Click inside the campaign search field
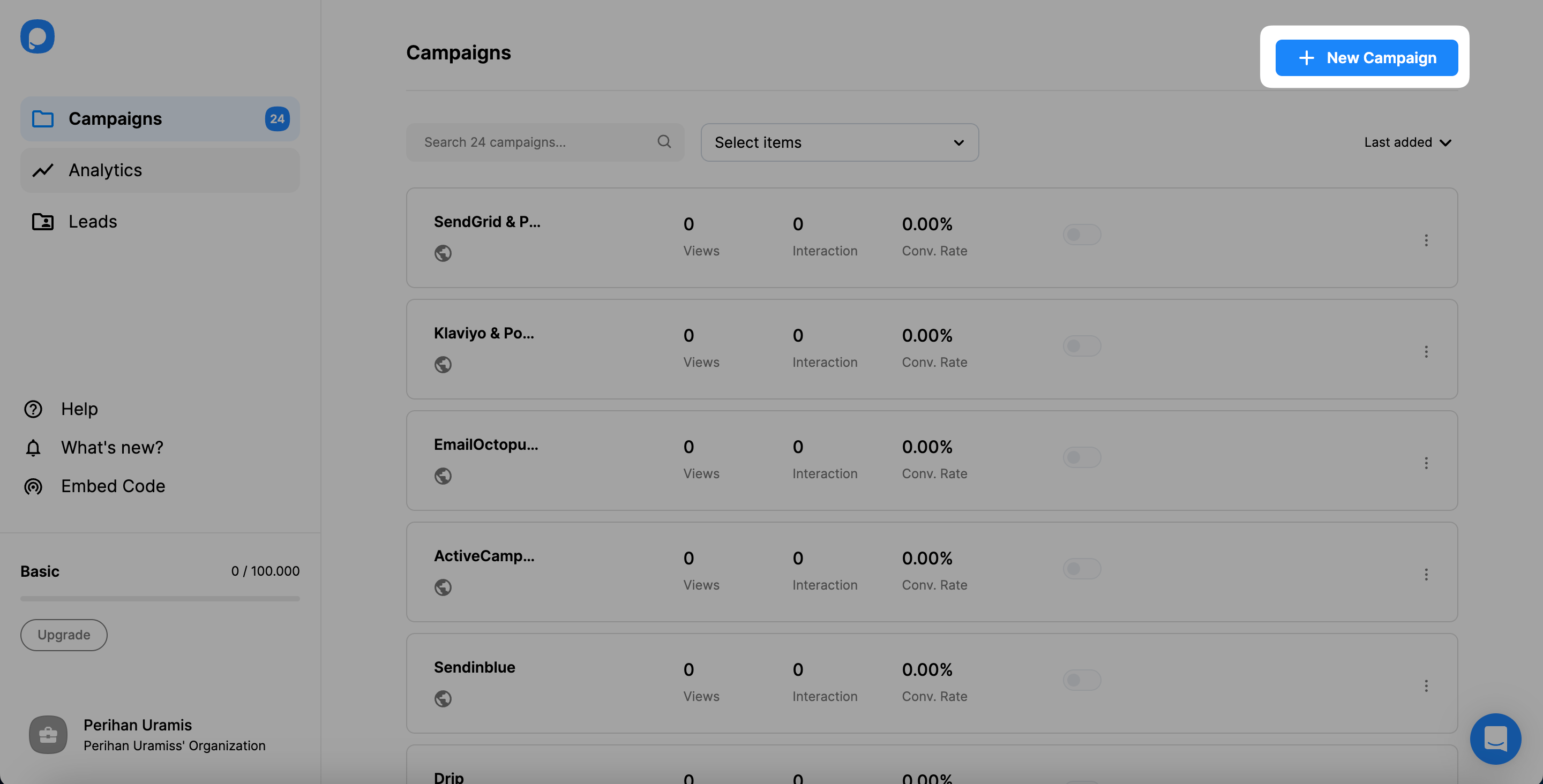Screen dimensions: 1543x784 [x=527, y=142]
